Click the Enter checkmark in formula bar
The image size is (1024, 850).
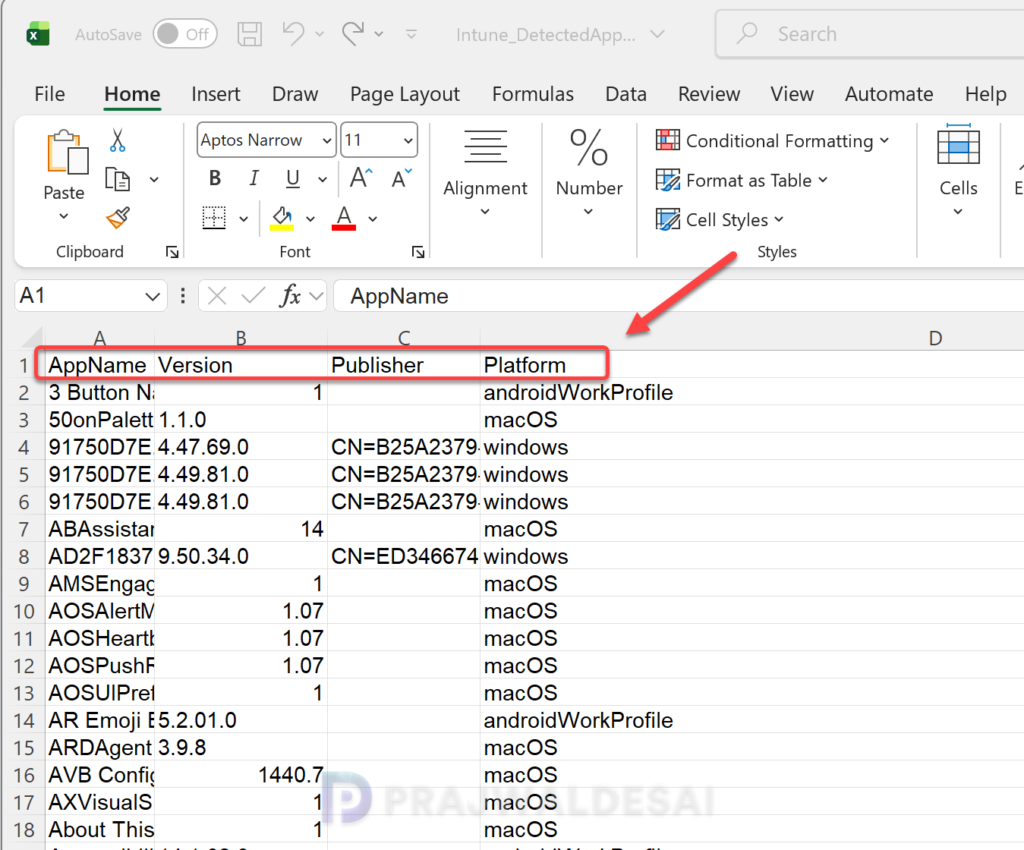click(x=253, y=296)
